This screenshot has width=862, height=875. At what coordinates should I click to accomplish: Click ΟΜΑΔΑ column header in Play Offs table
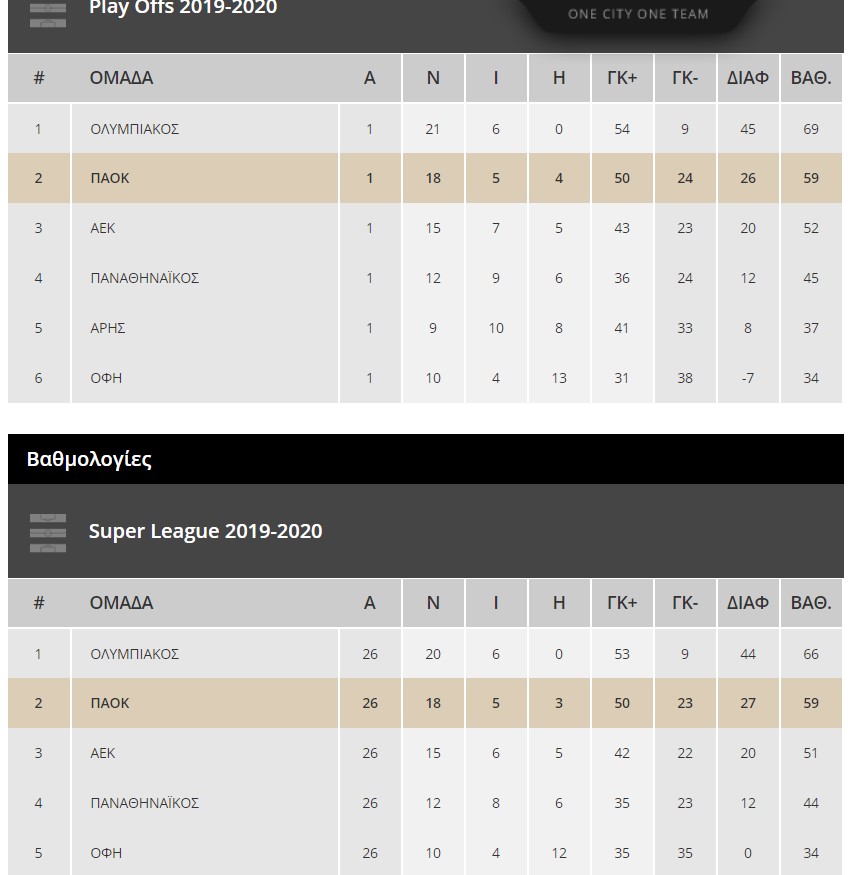tap(121, 78)
